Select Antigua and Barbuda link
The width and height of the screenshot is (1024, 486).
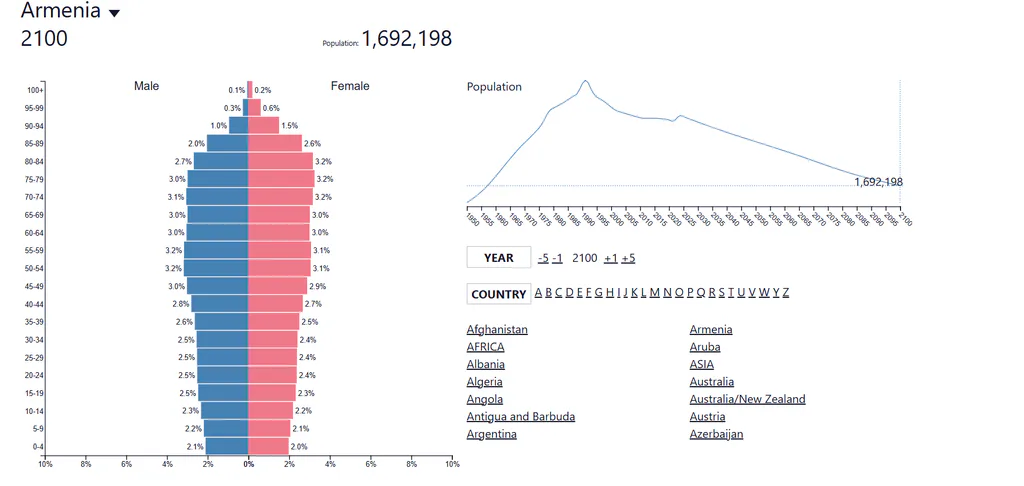pos(520,417)
